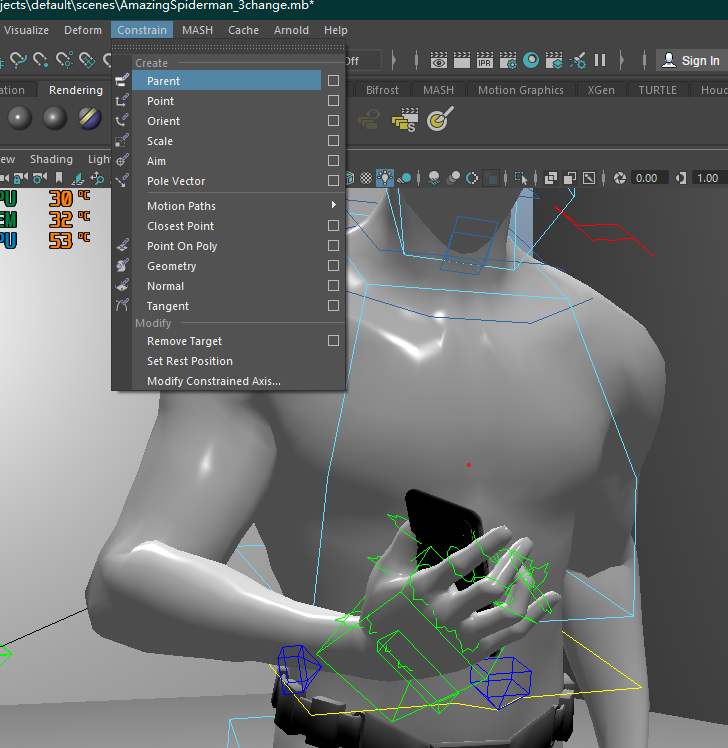This screenshot has width=728, height=748.
Task: Click the exposure value field 0.00
Action: pos(649,178)
